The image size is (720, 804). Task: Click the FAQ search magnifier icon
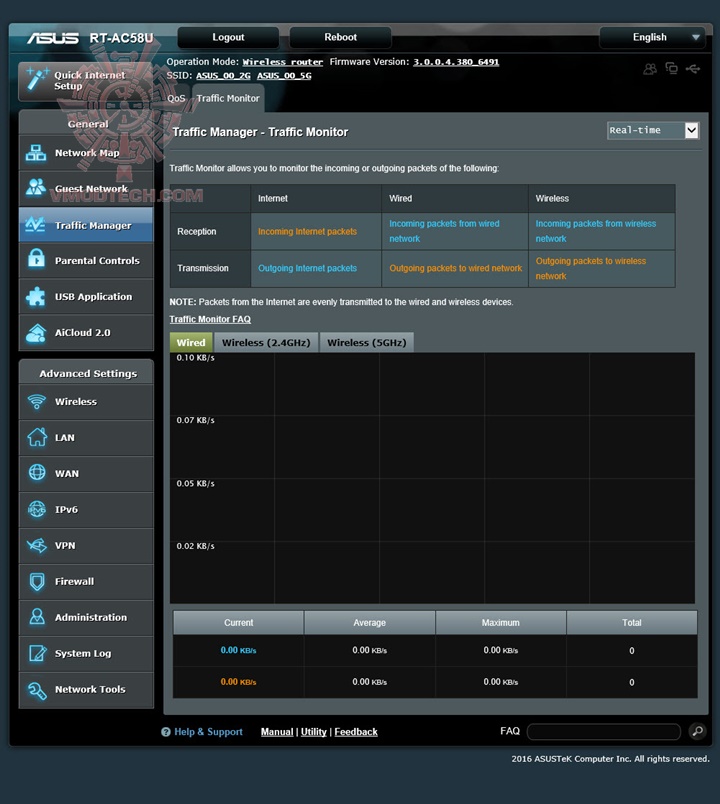697,731
